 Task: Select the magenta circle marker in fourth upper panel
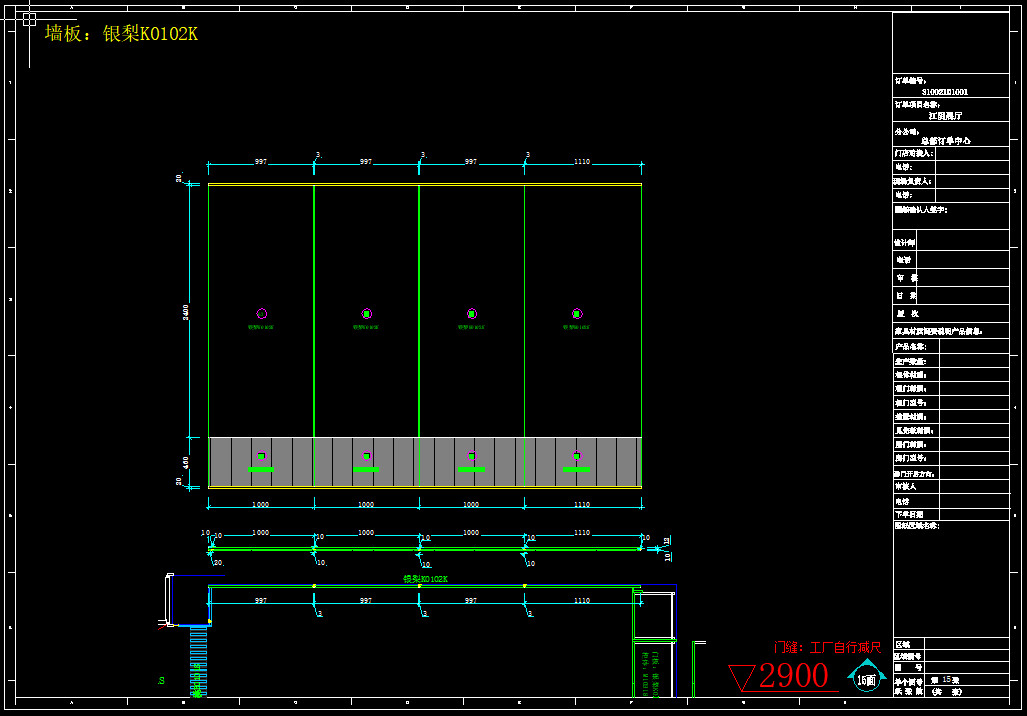pos(577,314)
